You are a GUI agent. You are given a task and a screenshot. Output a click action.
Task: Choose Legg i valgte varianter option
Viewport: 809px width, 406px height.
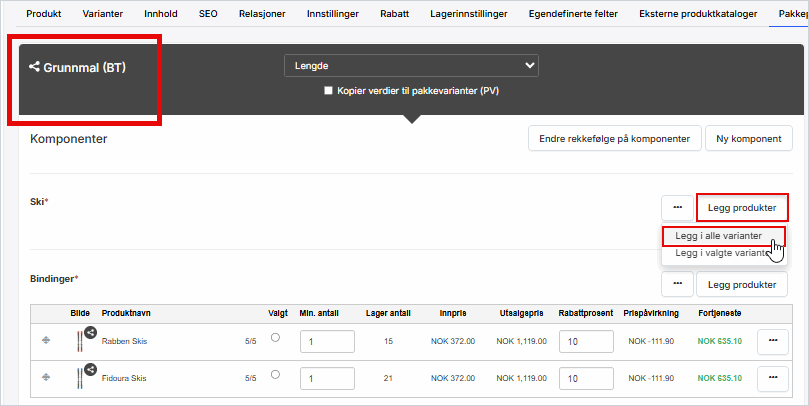point(720,253)
